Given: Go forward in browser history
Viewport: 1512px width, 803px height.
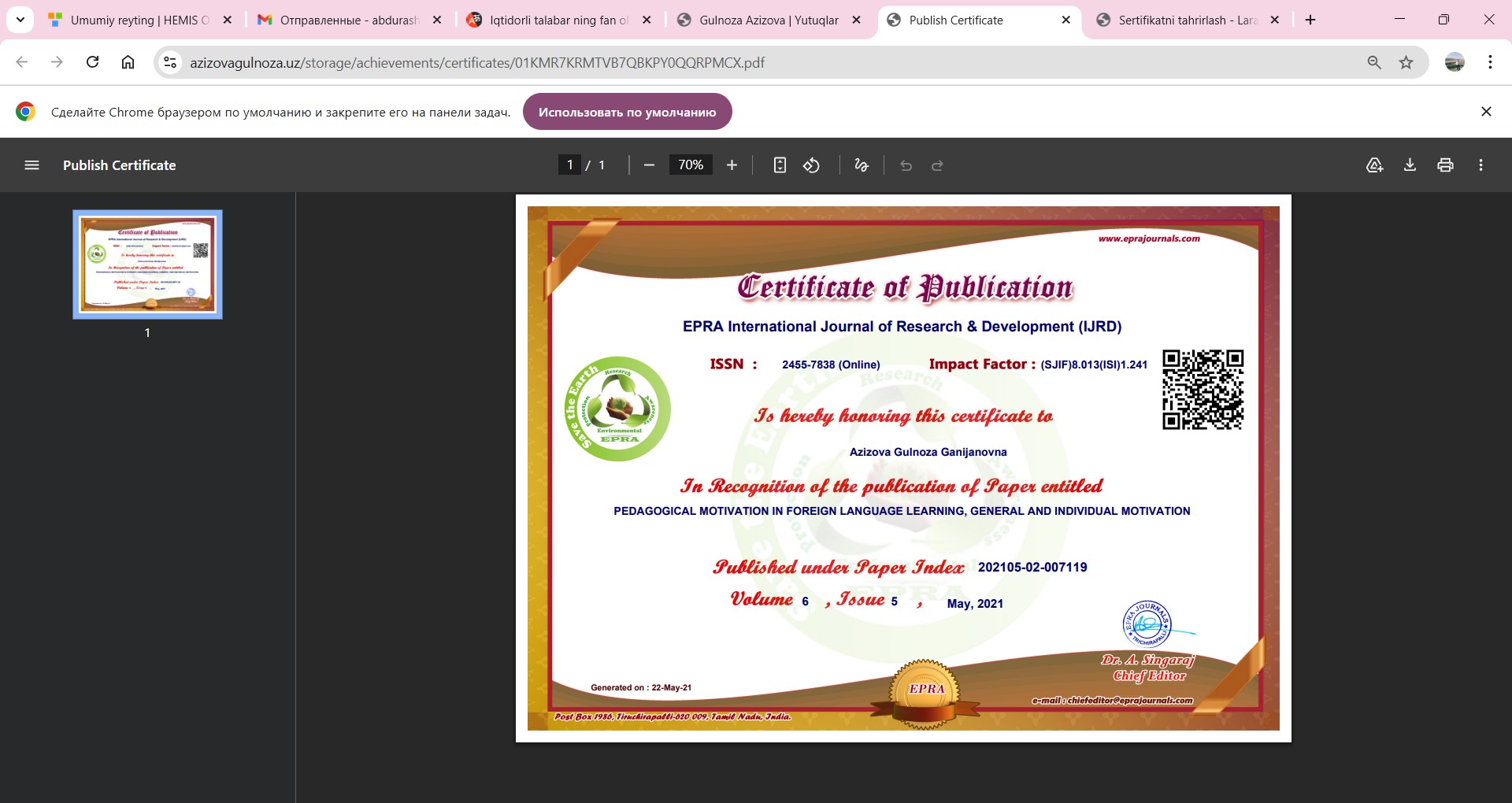Looking at the screenshot, I should 57,62.
